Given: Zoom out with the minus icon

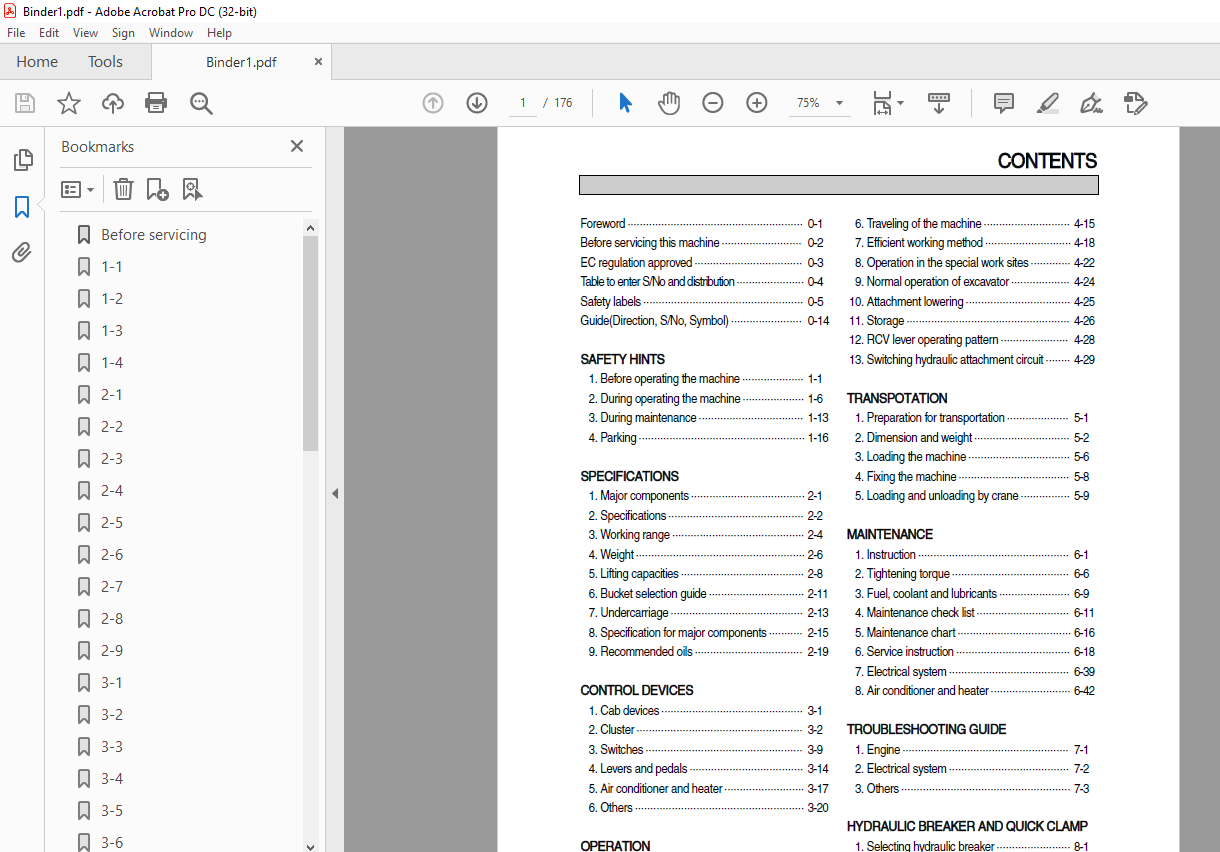Looking at the screenshot, I should pyautogui.click(x=713, y=103).
